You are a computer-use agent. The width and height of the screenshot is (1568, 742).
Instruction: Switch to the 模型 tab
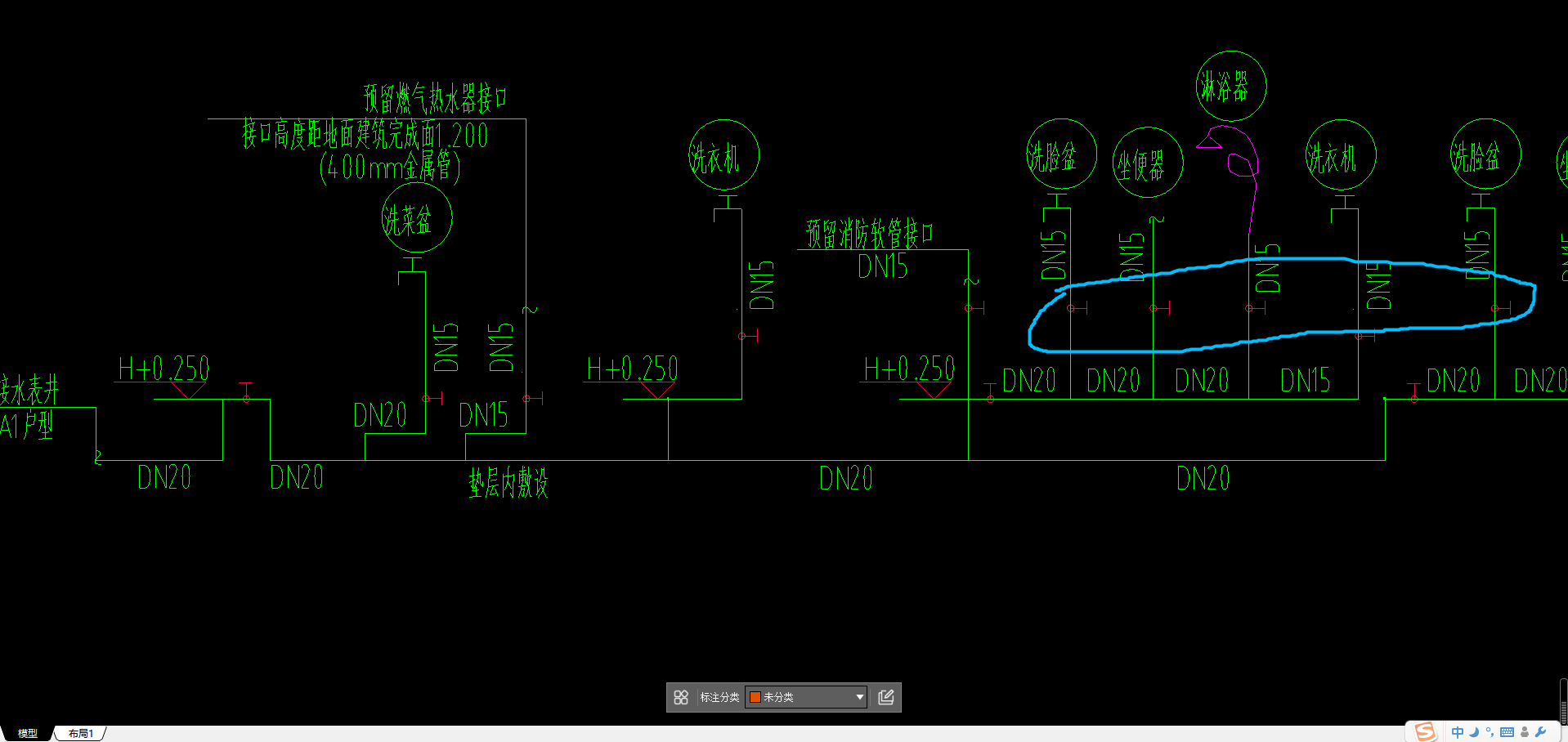[x=28, y=734]
